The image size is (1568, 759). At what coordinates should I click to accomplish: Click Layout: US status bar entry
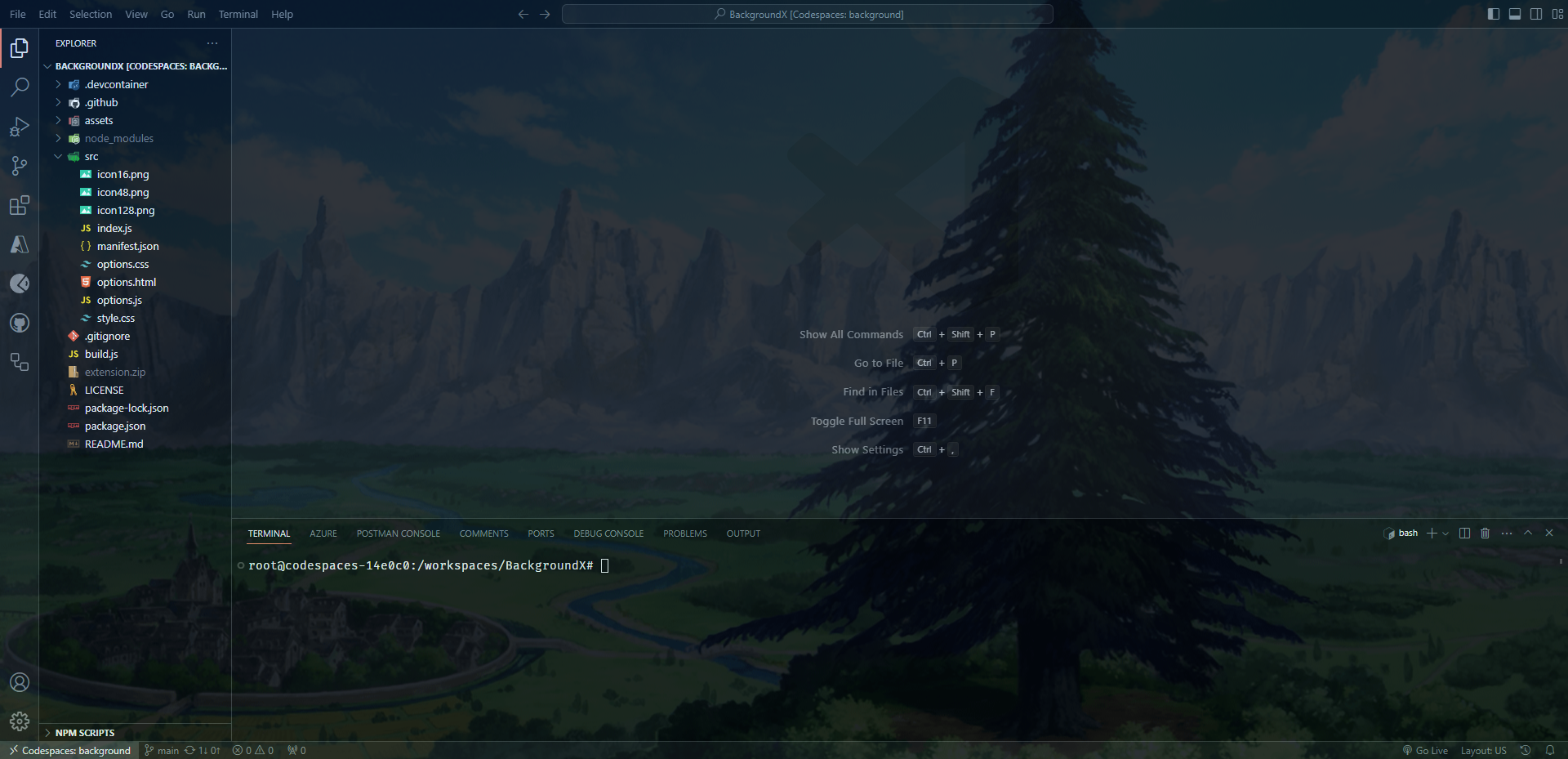(1483, 751)
